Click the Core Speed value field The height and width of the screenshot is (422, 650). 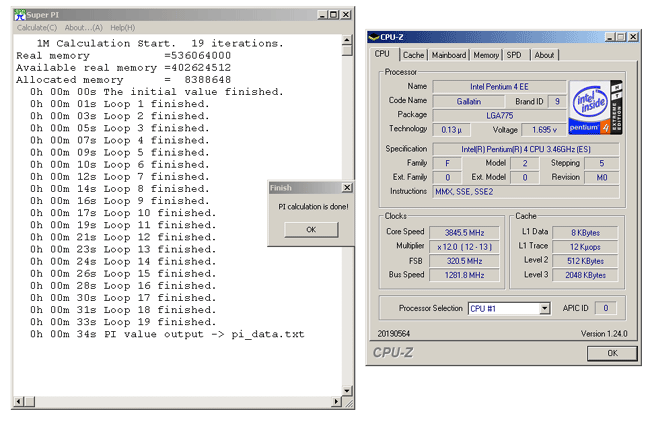pyautogui.click(x=462, y=232)
